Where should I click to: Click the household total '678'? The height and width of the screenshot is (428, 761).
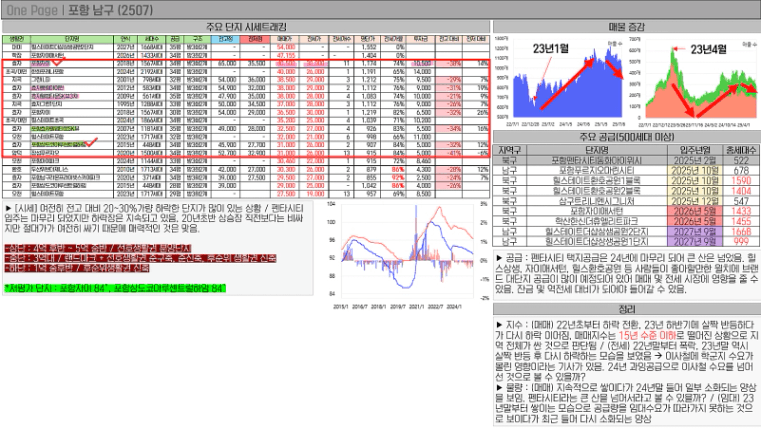point(741,170)
